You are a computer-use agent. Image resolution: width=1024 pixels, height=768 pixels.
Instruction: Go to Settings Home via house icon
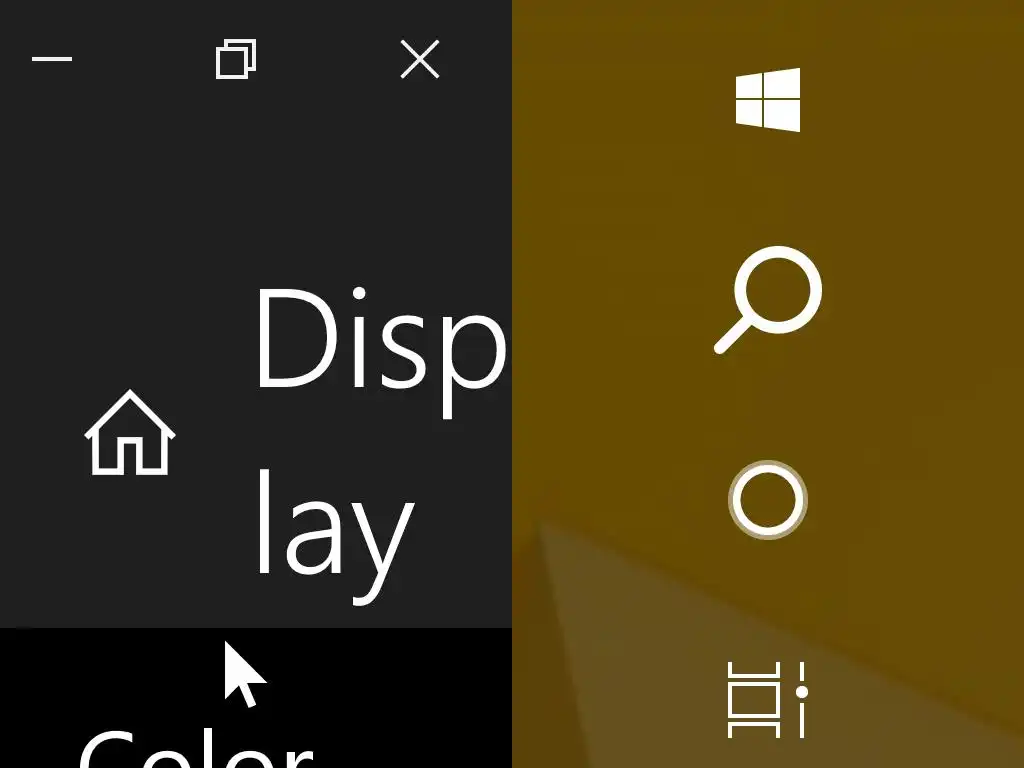[130, 432]
